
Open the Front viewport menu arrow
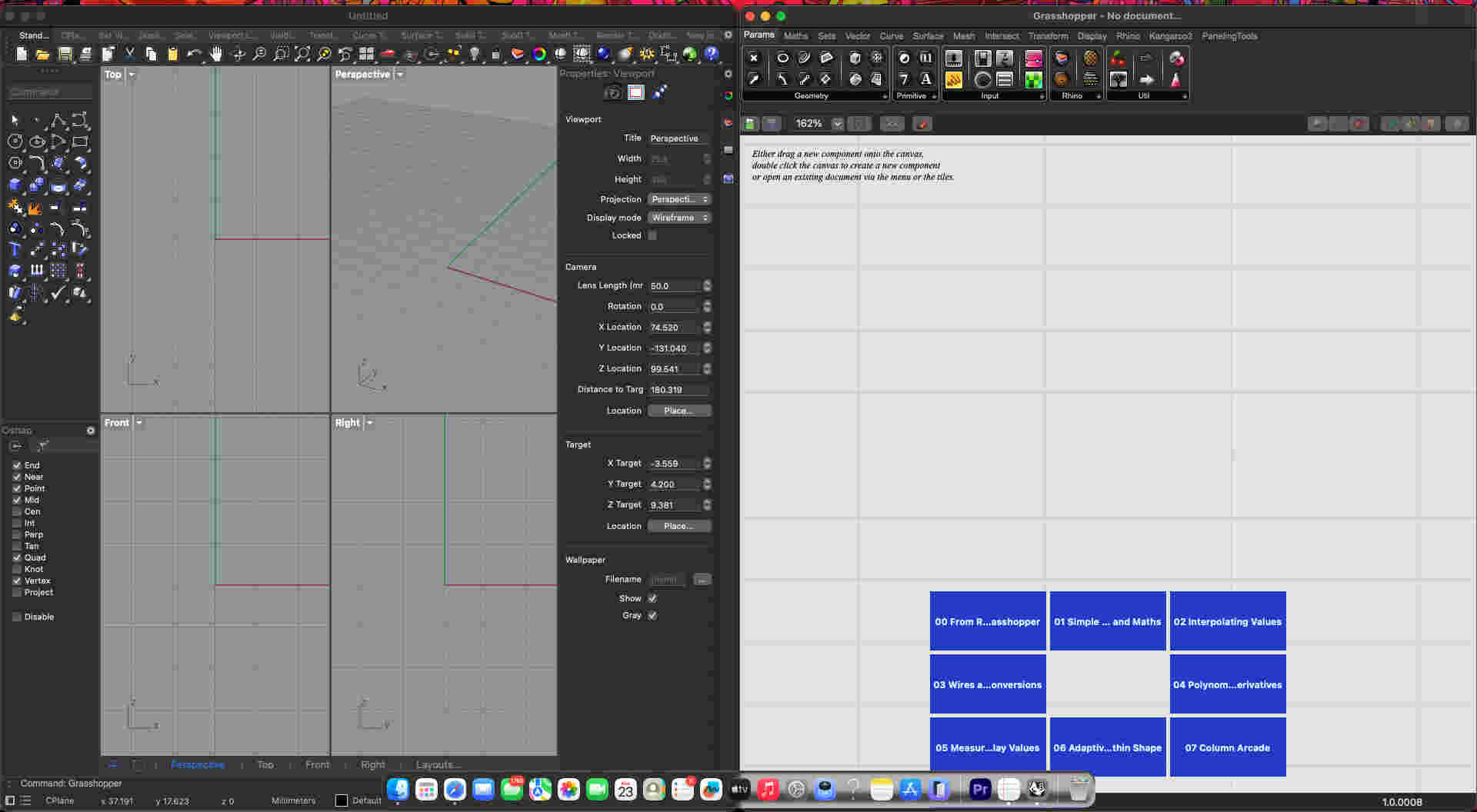pyautogui.click(x=139, y=423)
